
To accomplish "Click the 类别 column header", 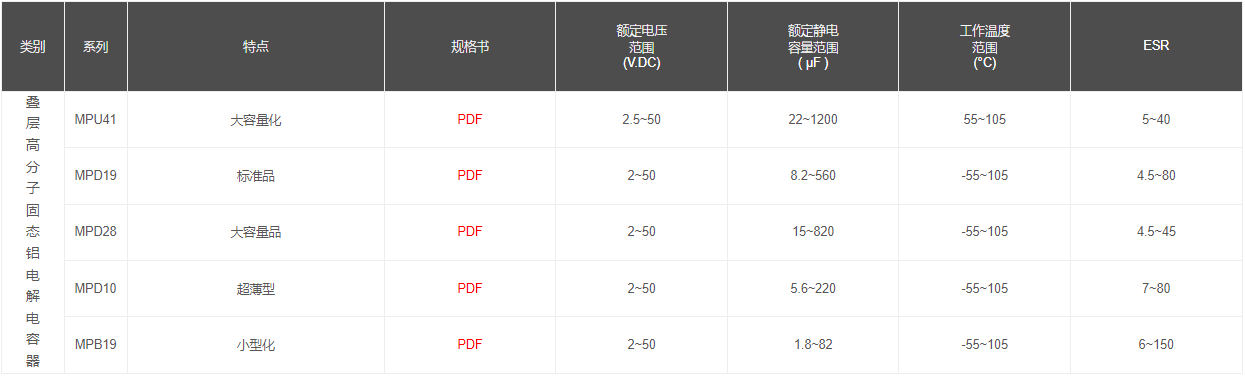I will (33, 46).
